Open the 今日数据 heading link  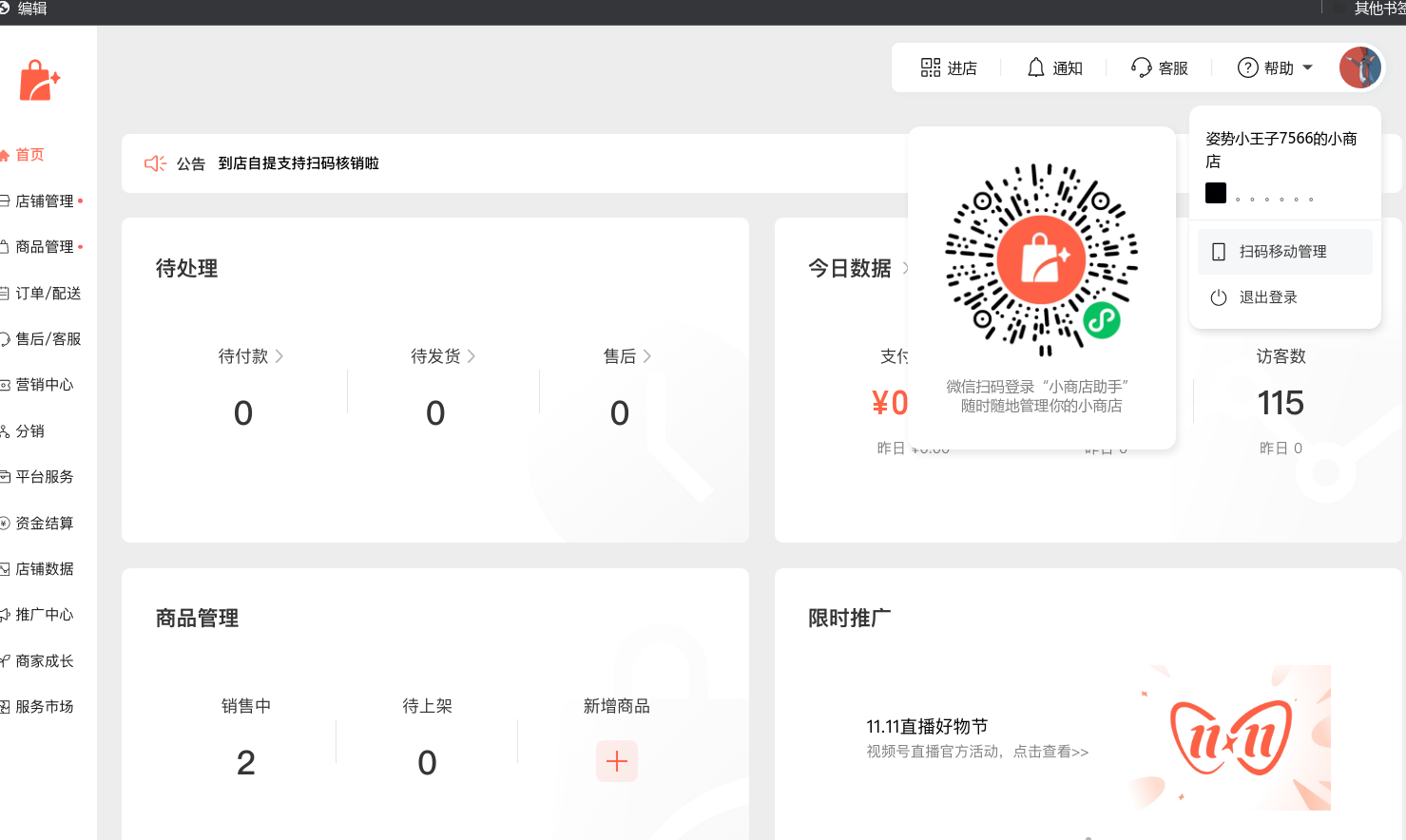(850, 269)
